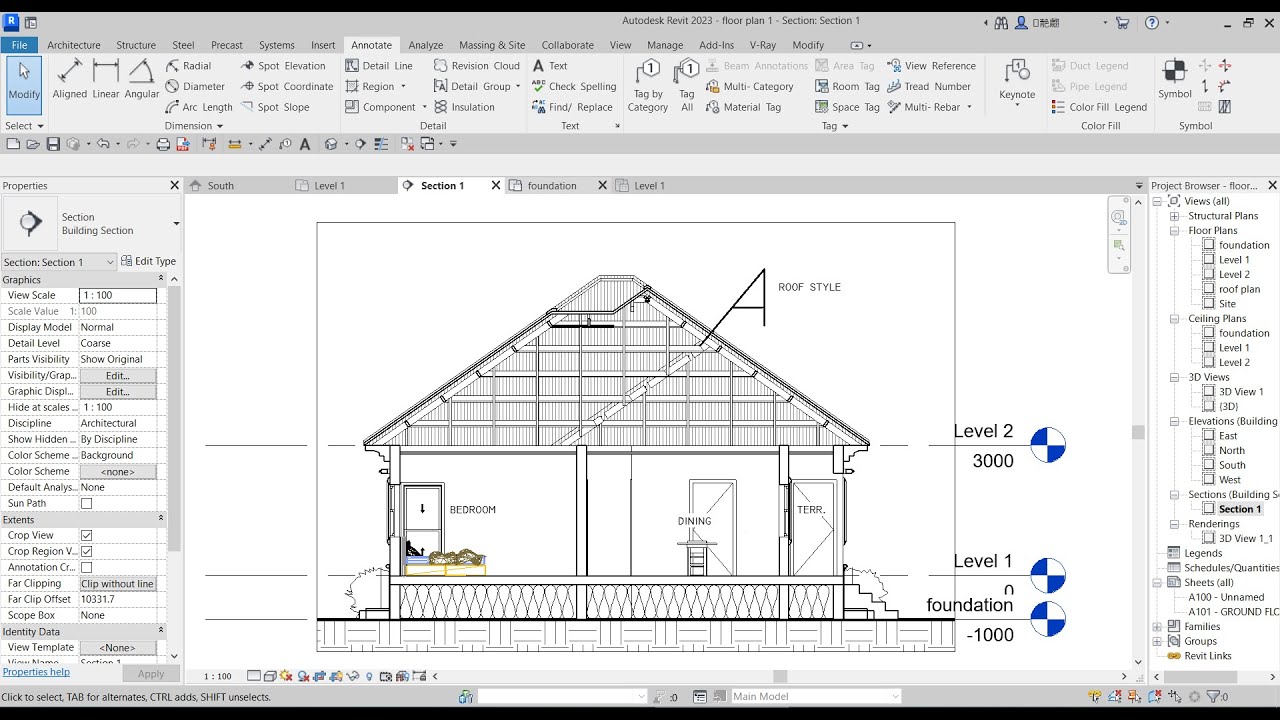Switch to the foundation view tab
The width and height of the screenshot is (1280, 720).
[x=552, y=186]
